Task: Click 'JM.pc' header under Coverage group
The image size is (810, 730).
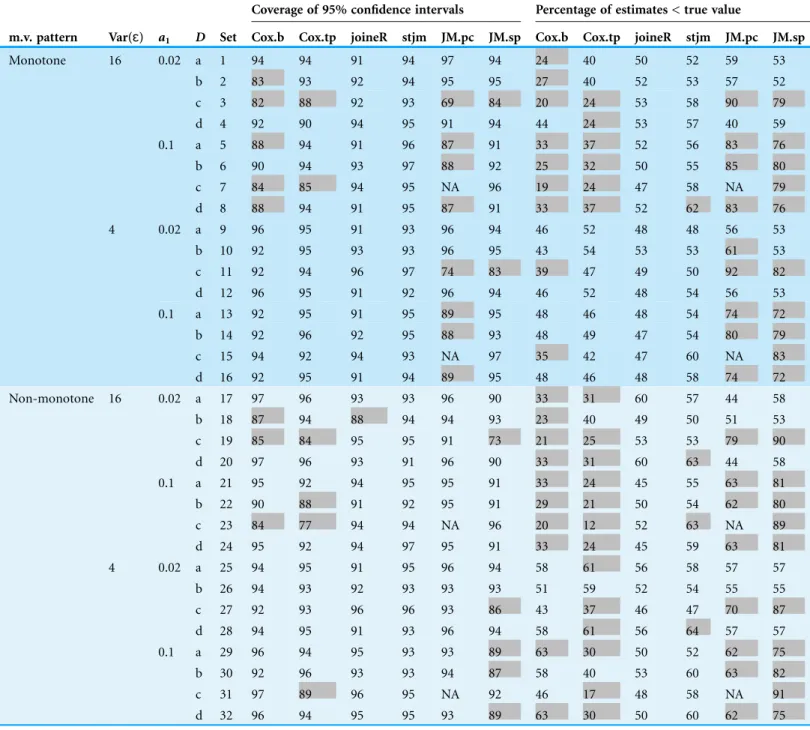Action: (x=457, y=38)
